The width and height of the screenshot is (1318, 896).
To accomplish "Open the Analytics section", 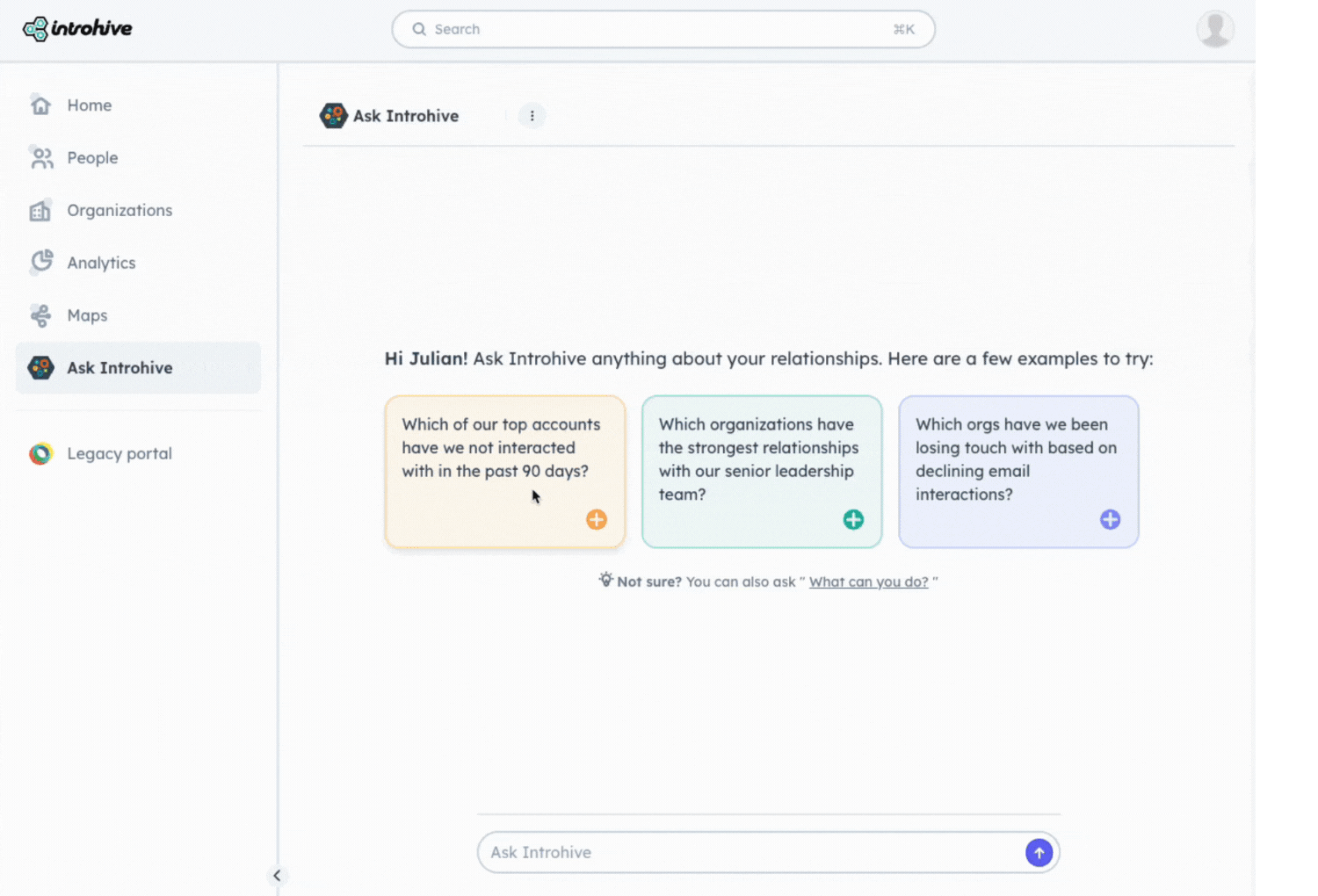I will tap(138, 263).
